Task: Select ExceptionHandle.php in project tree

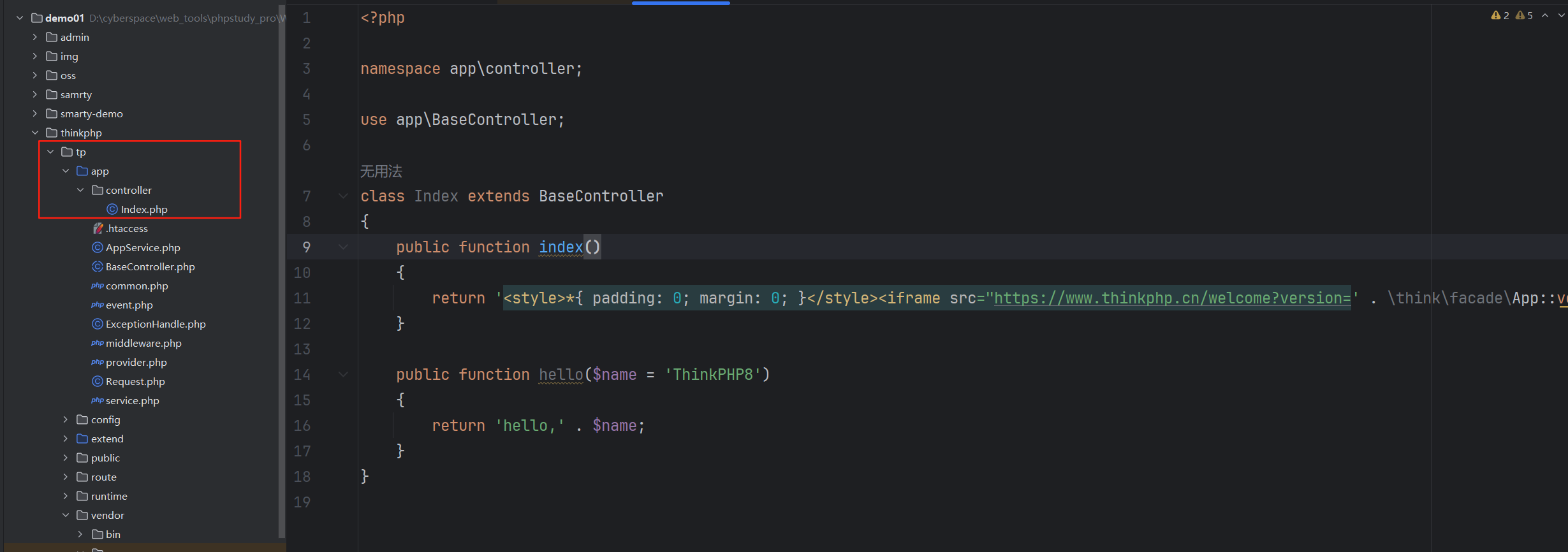Action: pyautogui.click(x=156, y=324)
